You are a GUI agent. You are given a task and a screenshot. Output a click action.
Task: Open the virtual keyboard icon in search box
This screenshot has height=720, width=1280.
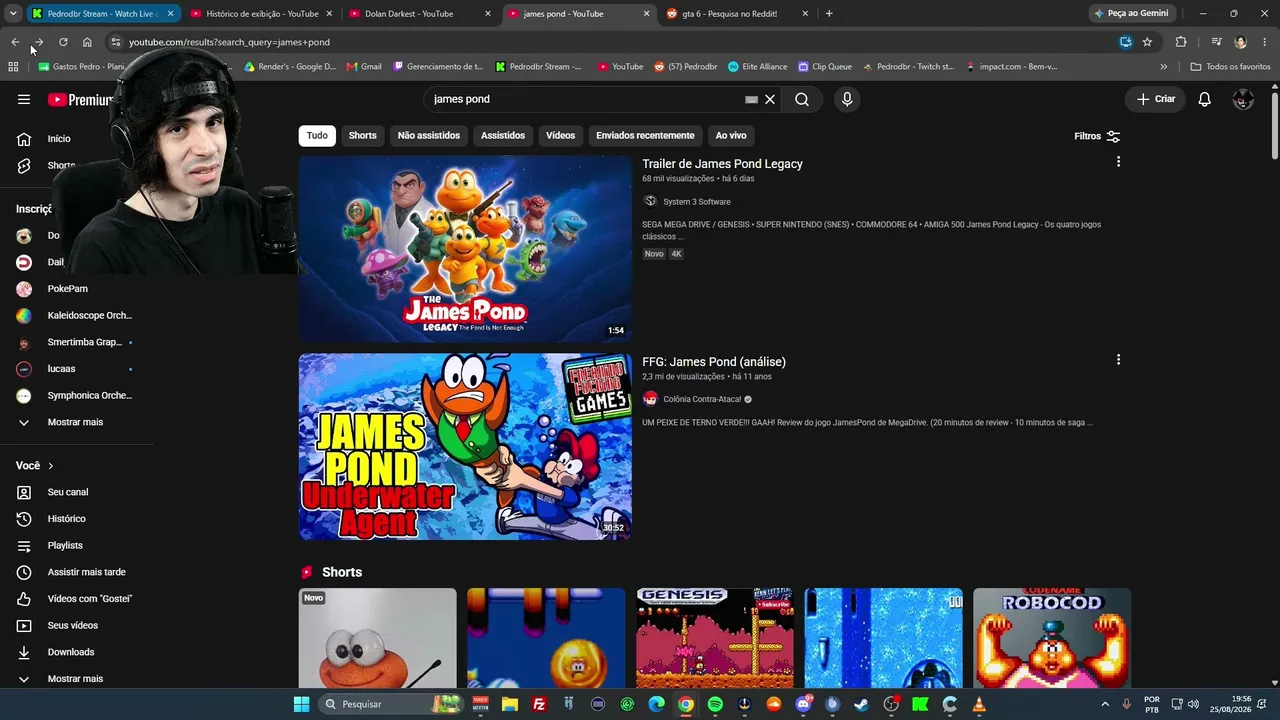(x=751, y=100)
